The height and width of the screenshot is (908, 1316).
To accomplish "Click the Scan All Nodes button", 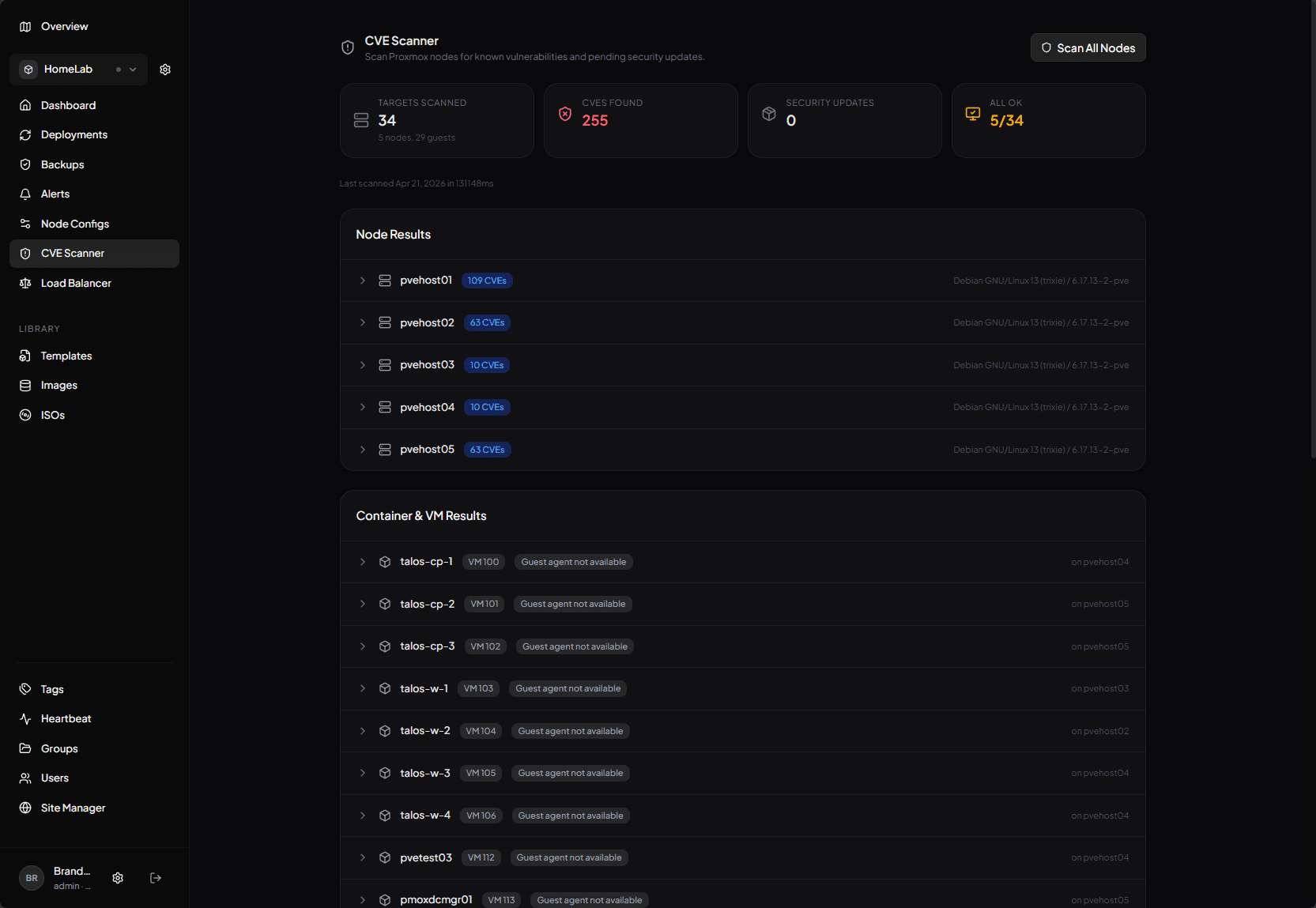I will click(x=1088, y=47).
